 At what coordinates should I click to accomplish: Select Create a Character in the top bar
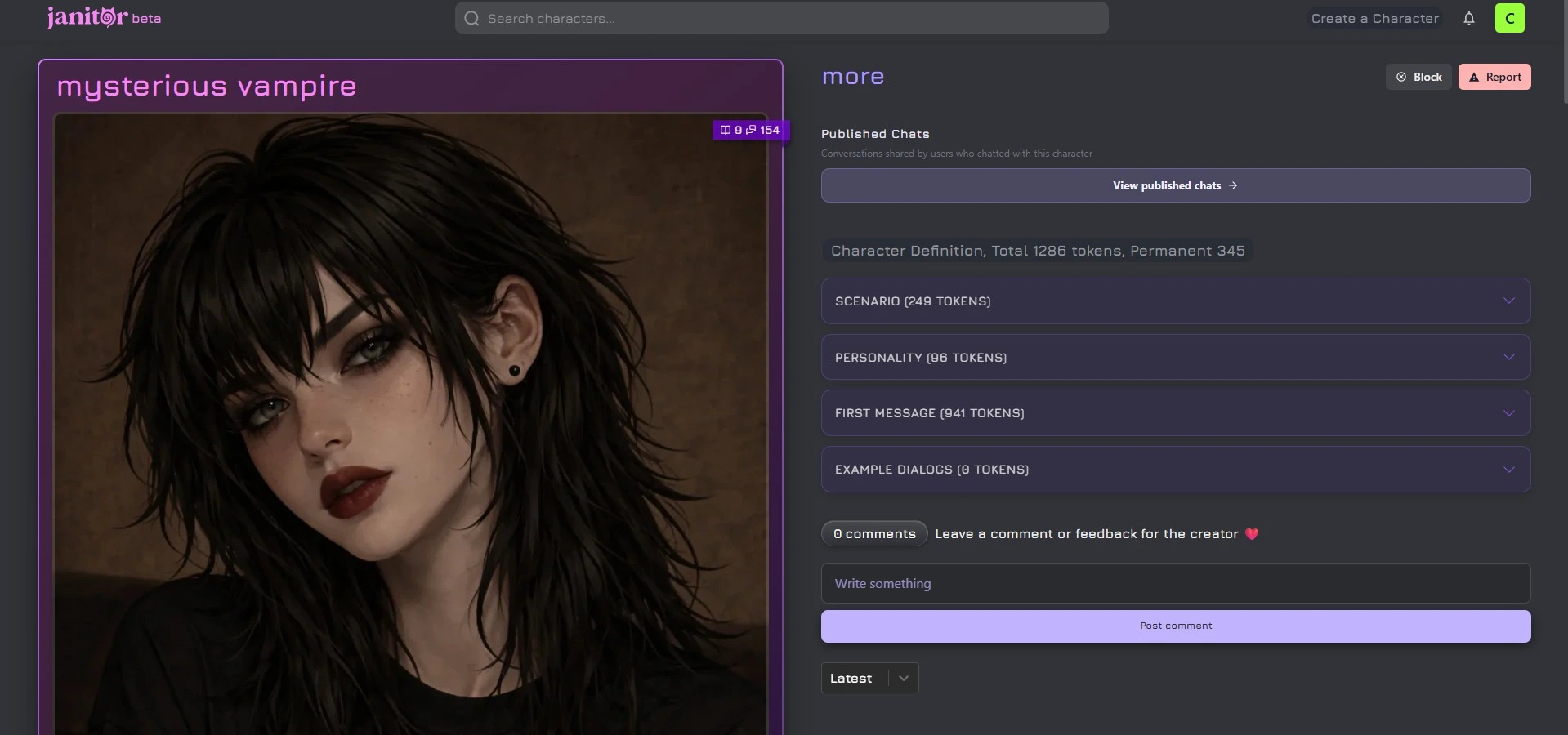point(1374,17)
